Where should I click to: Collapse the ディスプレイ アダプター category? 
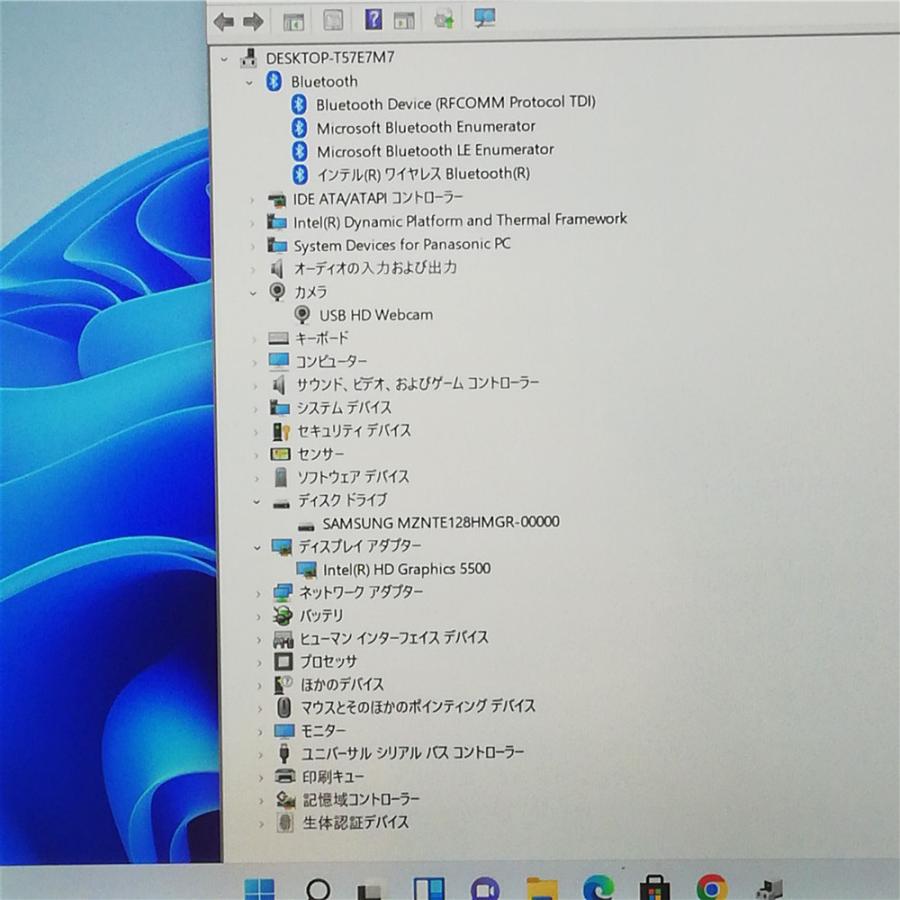(x=257, y=548)
